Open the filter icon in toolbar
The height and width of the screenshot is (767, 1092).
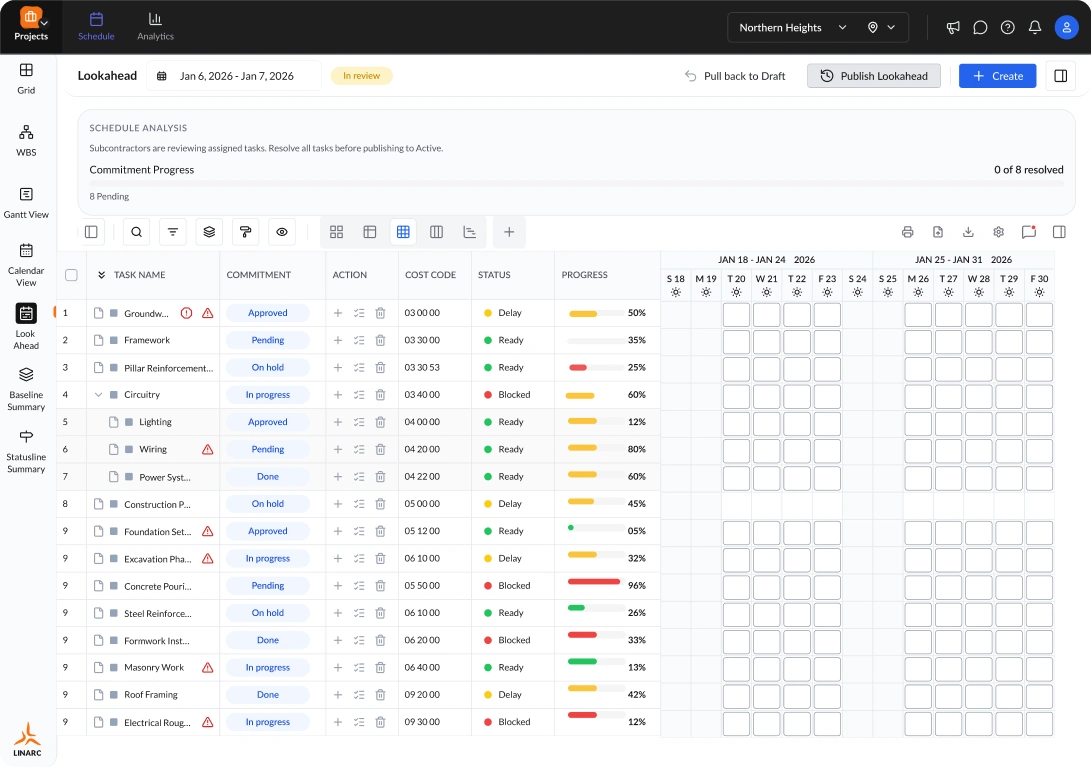[x=173, y=232]
